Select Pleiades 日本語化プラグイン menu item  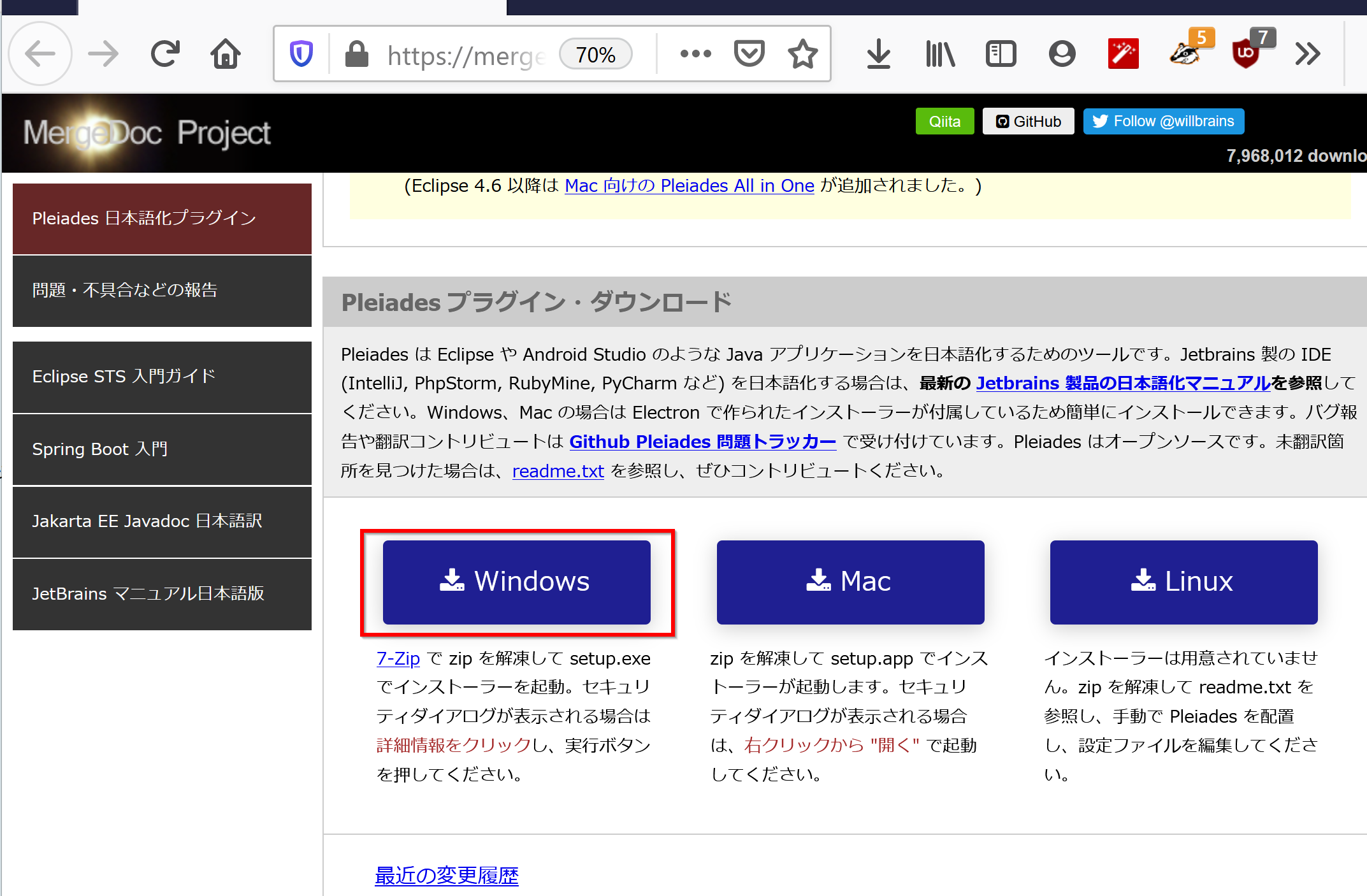coord(162,219)
